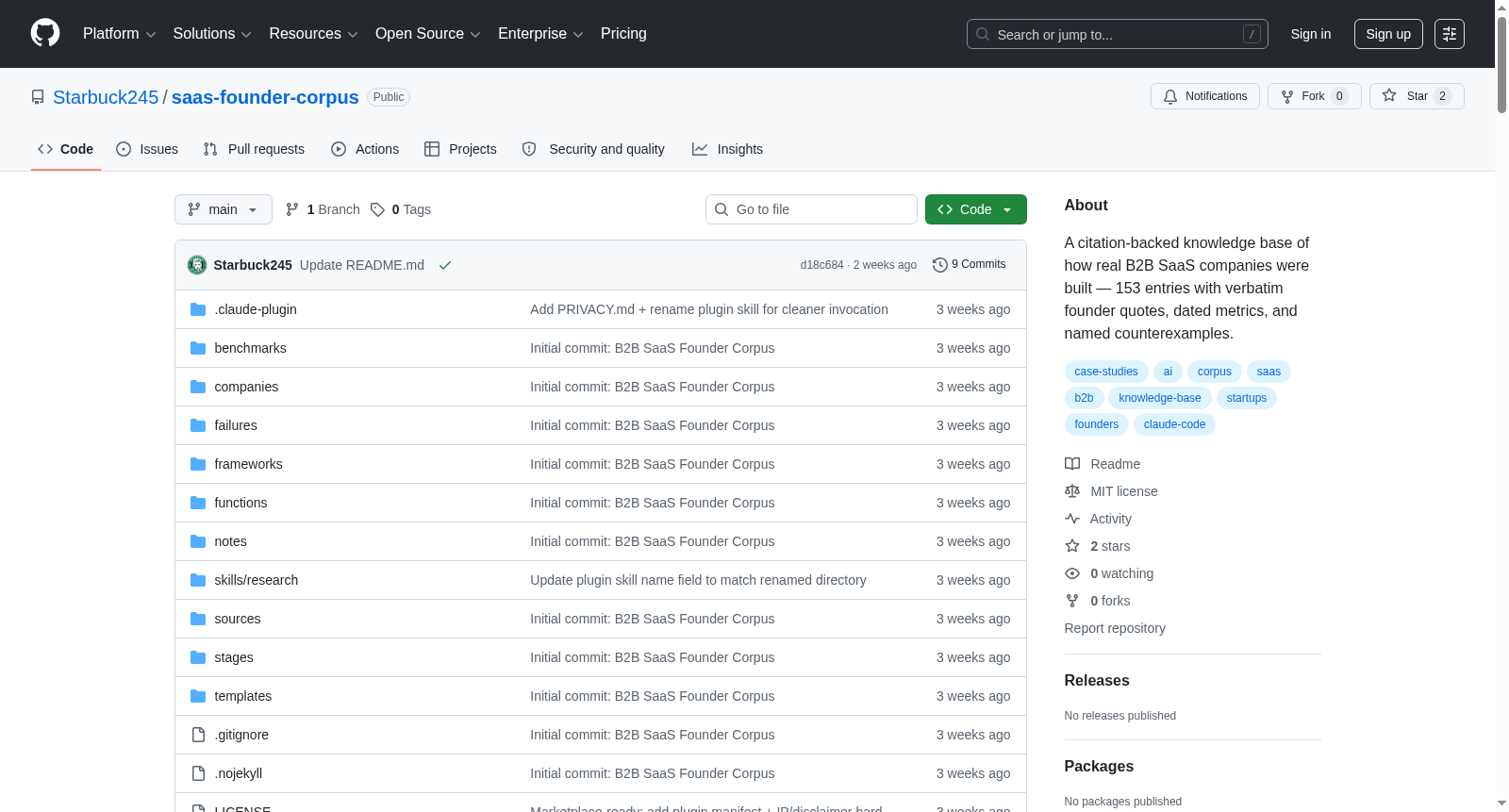This screenshot has width=1509, height=812.
Task: Select the Code tab
Action: tap(66, 149)
